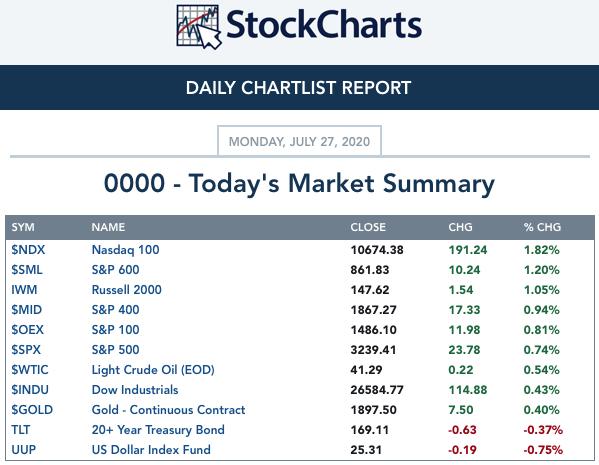Click the StockCharts logo icon

tap(199, 27)
